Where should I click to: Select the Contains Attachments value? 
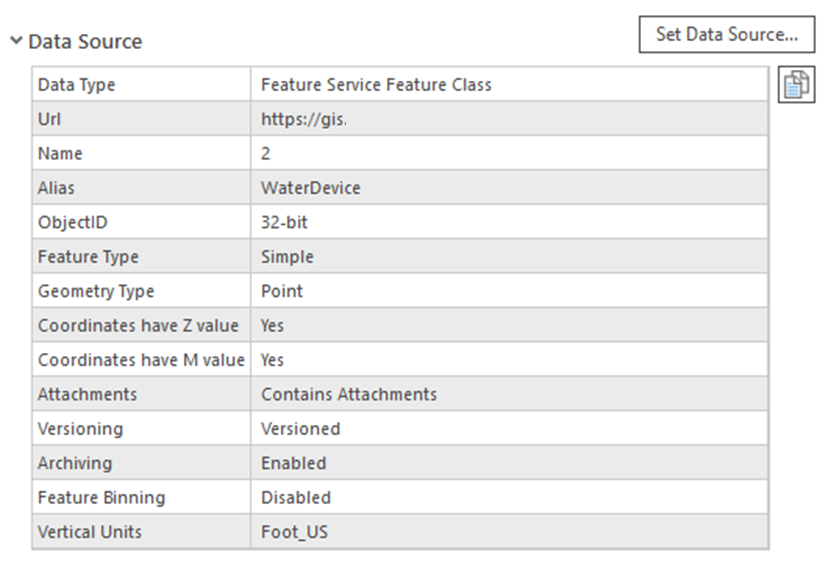pyautogui.click(x=349, y=394)
